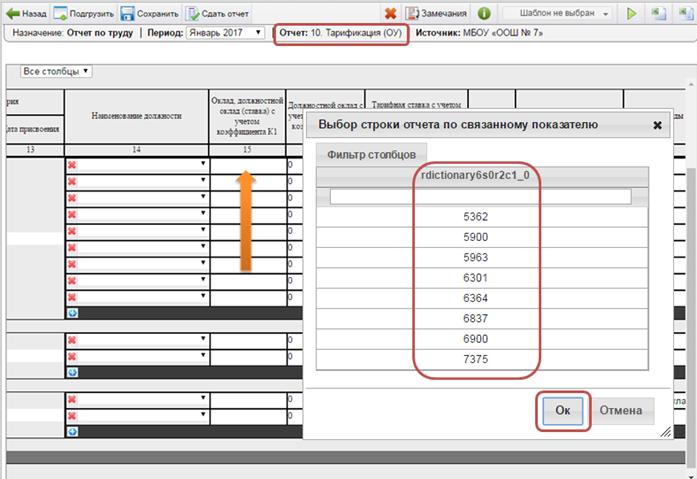Open the Все столбцы column dropdown
Viewport: 697px width, 479px height.
56,72
